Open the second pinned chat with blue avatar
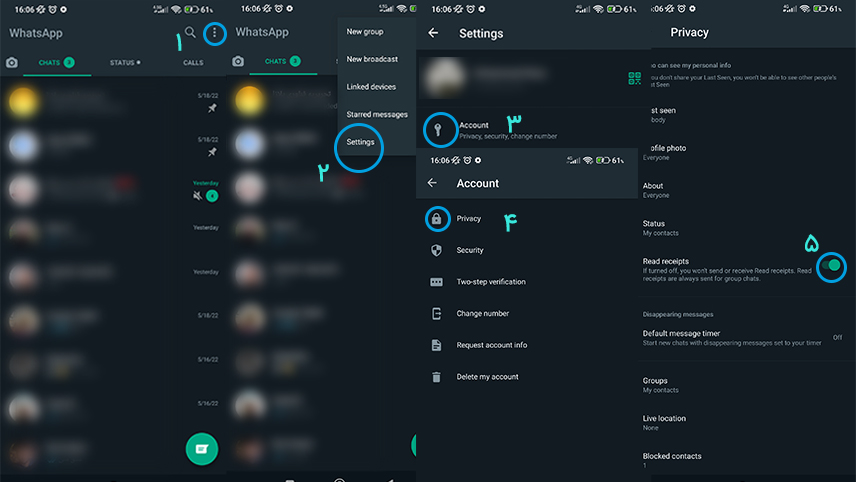Screen dimensions: 856x482 point(113,146)
